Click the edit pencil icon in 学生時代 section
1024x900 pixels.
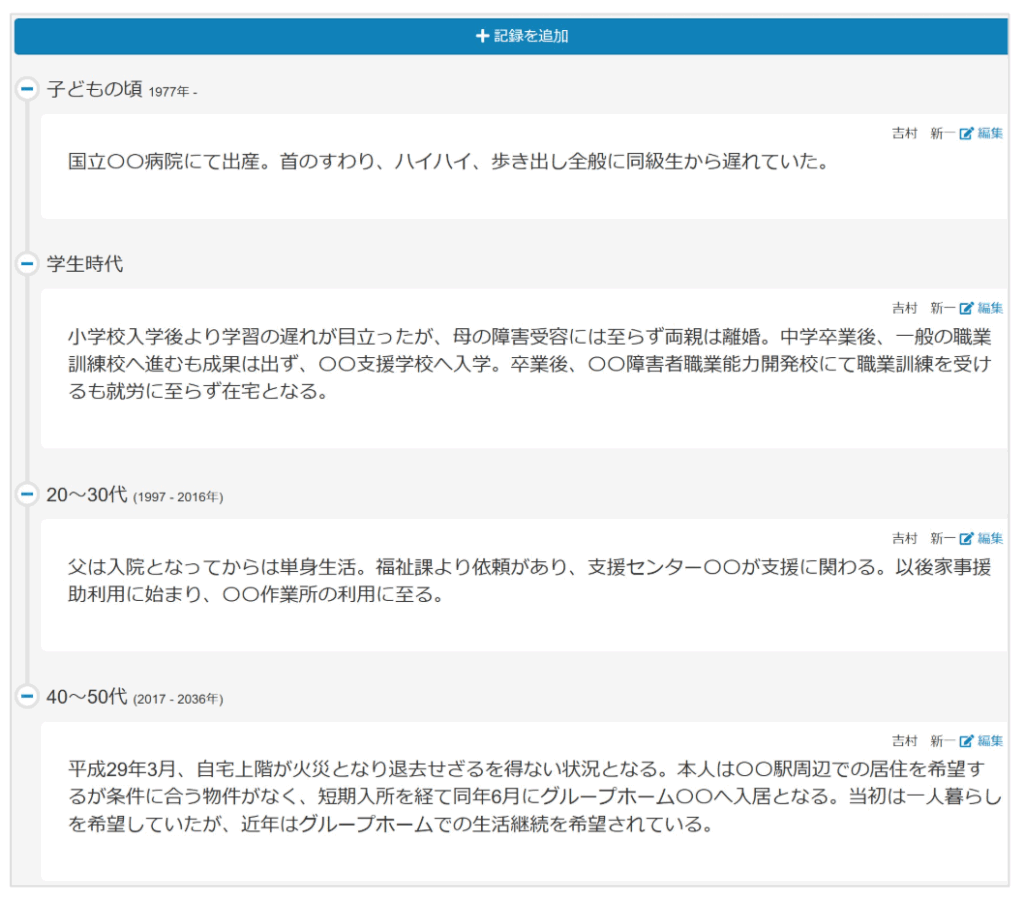pyautogui.click(x=966, y=308)
